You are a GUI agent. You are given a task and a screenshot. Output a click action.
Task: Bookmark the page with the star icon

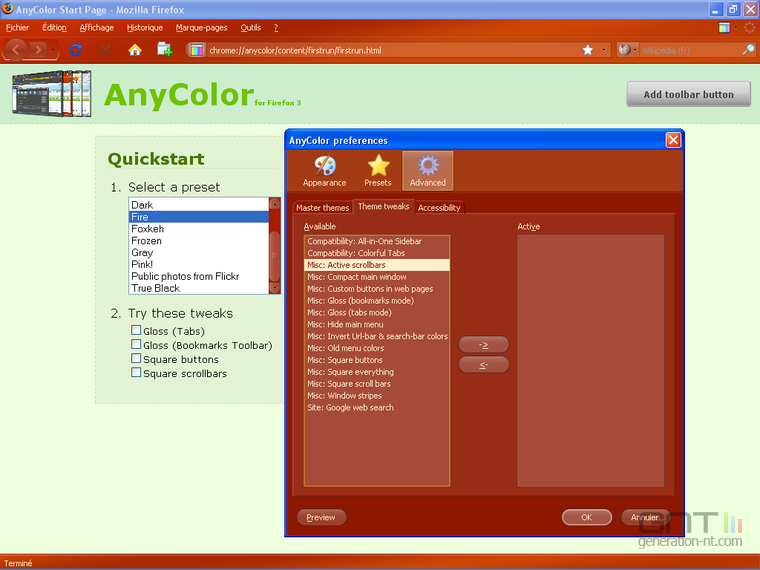(587, 50)
